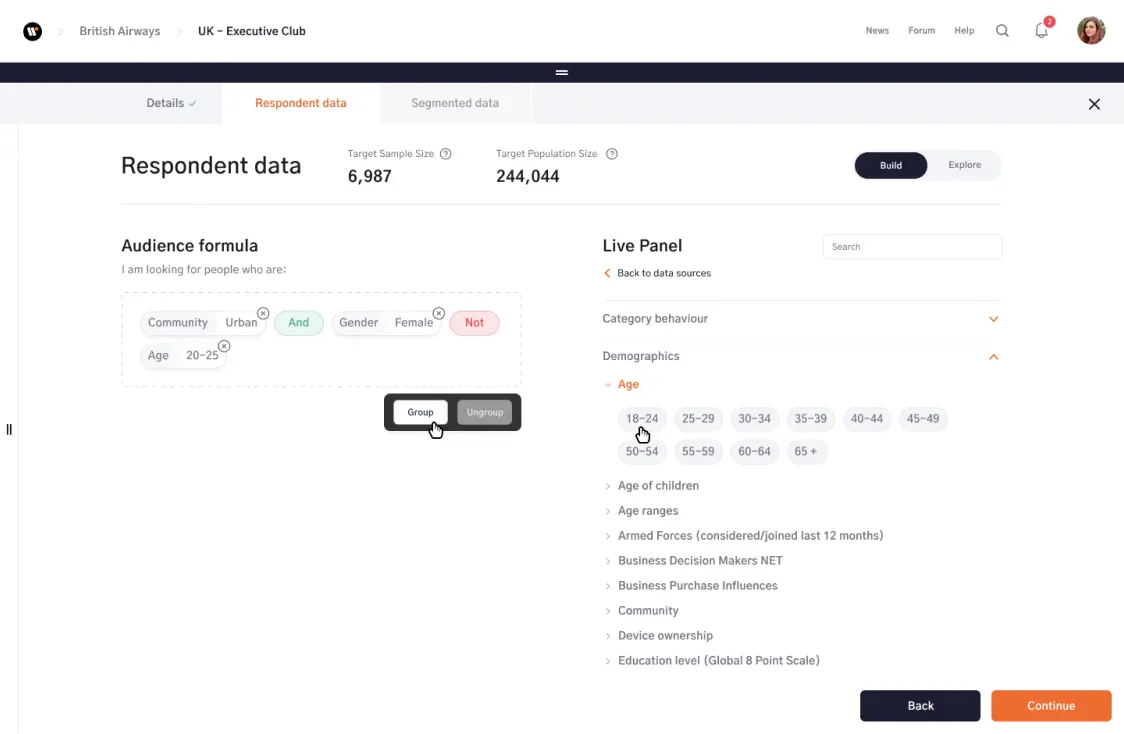Click the Back button
The width and height of the screenshot is (1124, 734).
920,706
